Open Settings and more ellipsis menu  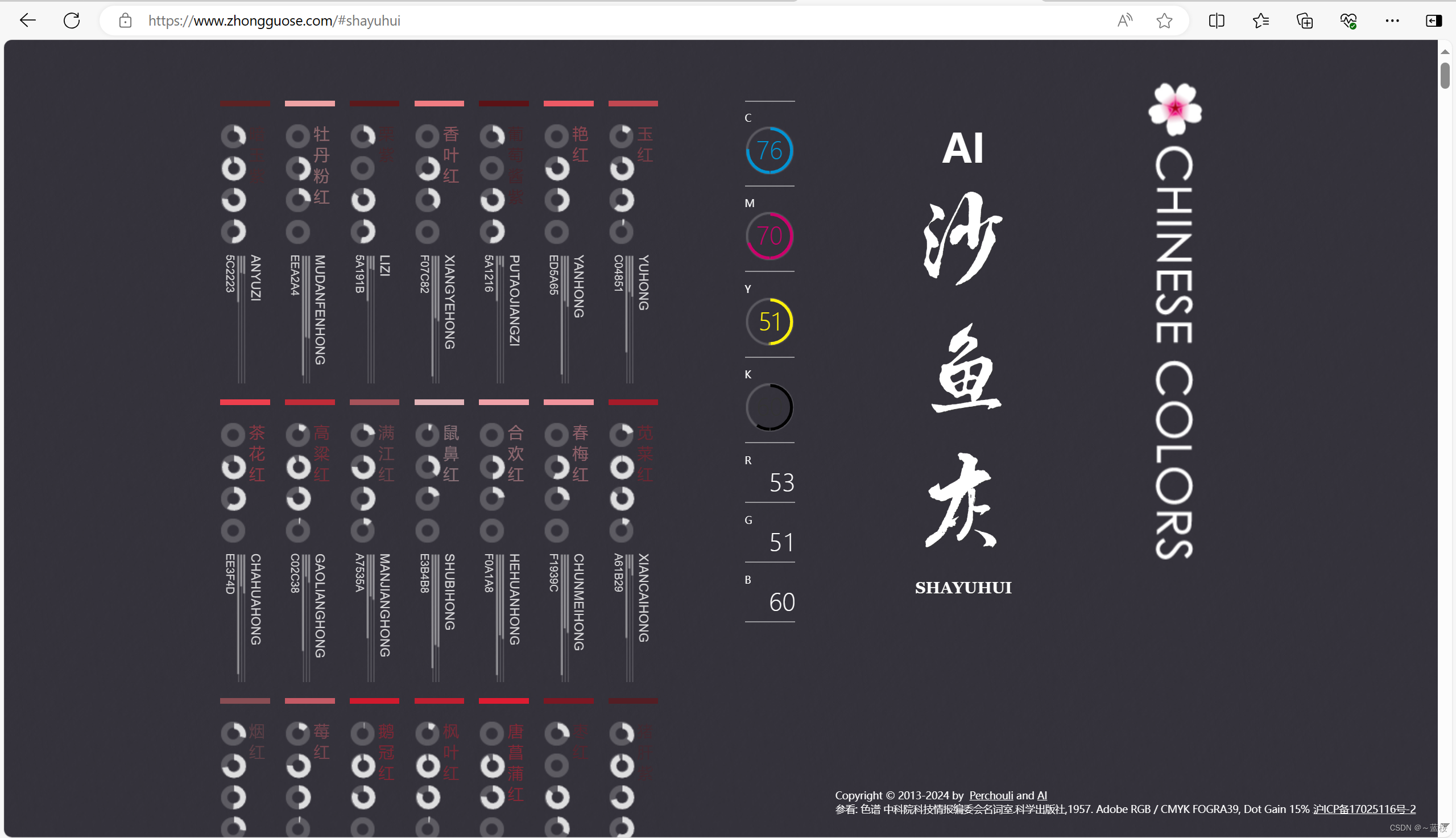[1392, 20]
